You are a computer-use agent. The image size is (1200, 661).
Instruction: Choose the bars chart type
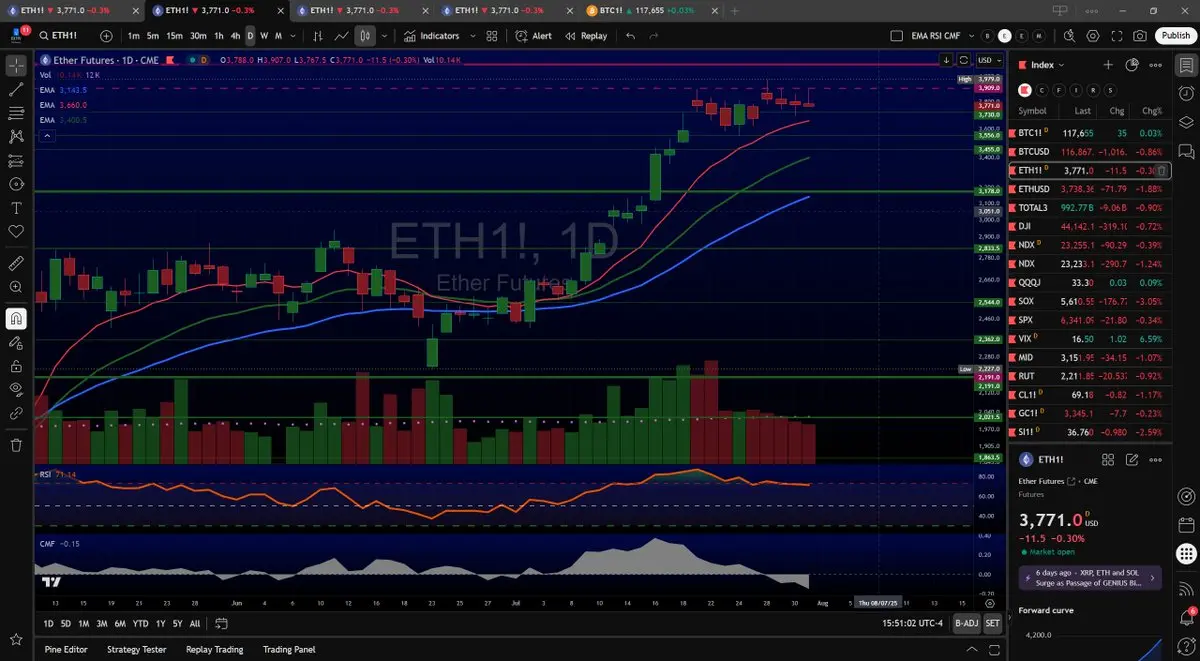318,36
